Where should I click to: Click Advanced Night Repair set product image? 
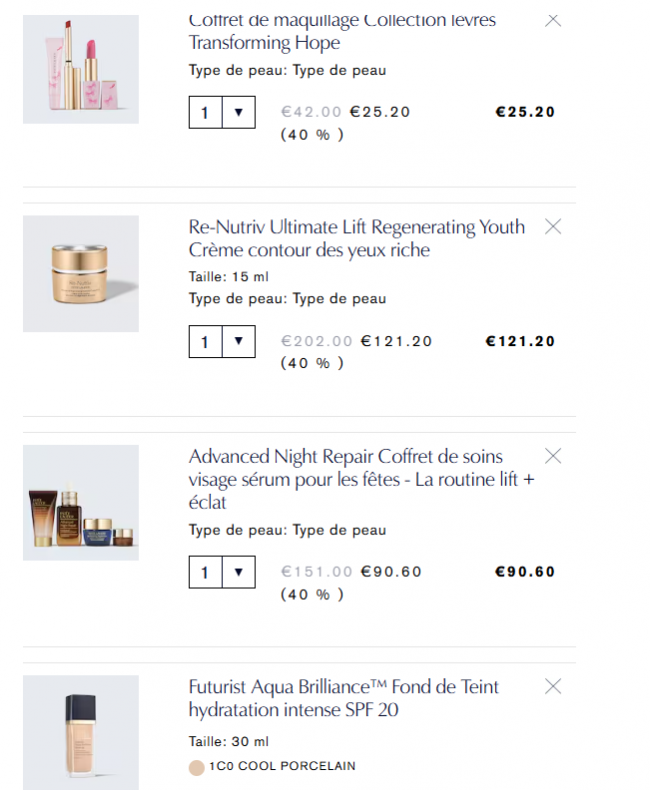coord(80,503)
